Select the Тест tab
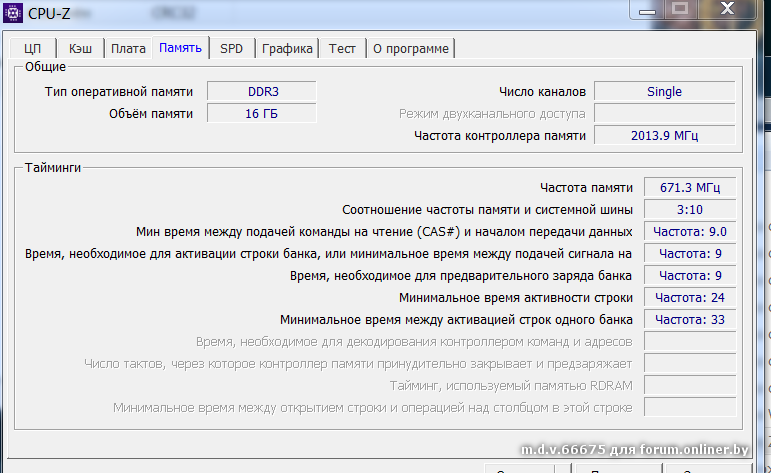Screen dimensions: 771x473 pyautogui.click(x=342, y=48)
